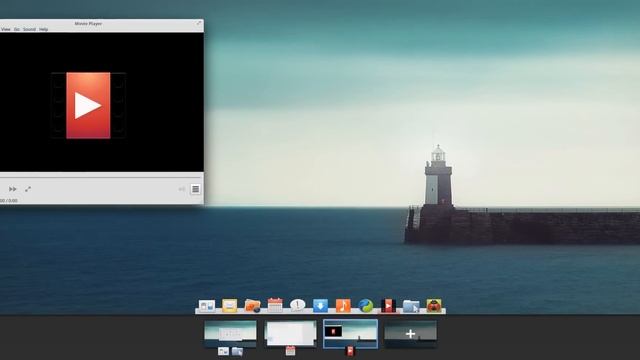
Task: Select the highlighted Movie Player workspace thumbnail
Action: [x=350, y=334]
